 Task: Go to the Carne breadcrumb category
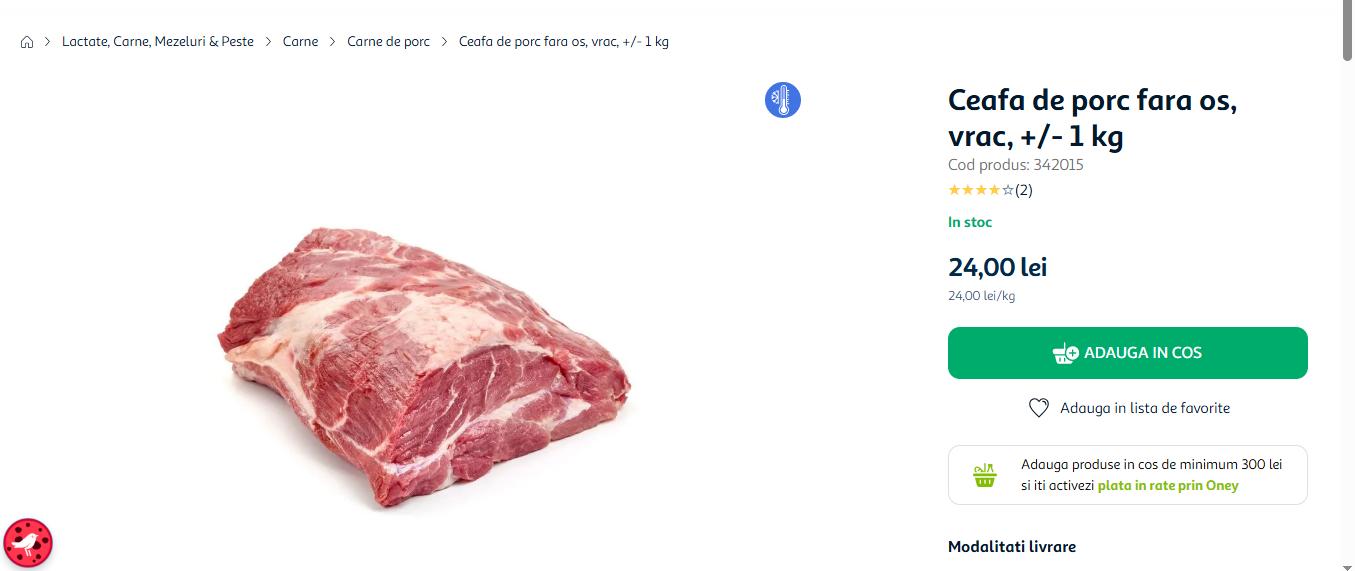300,42
